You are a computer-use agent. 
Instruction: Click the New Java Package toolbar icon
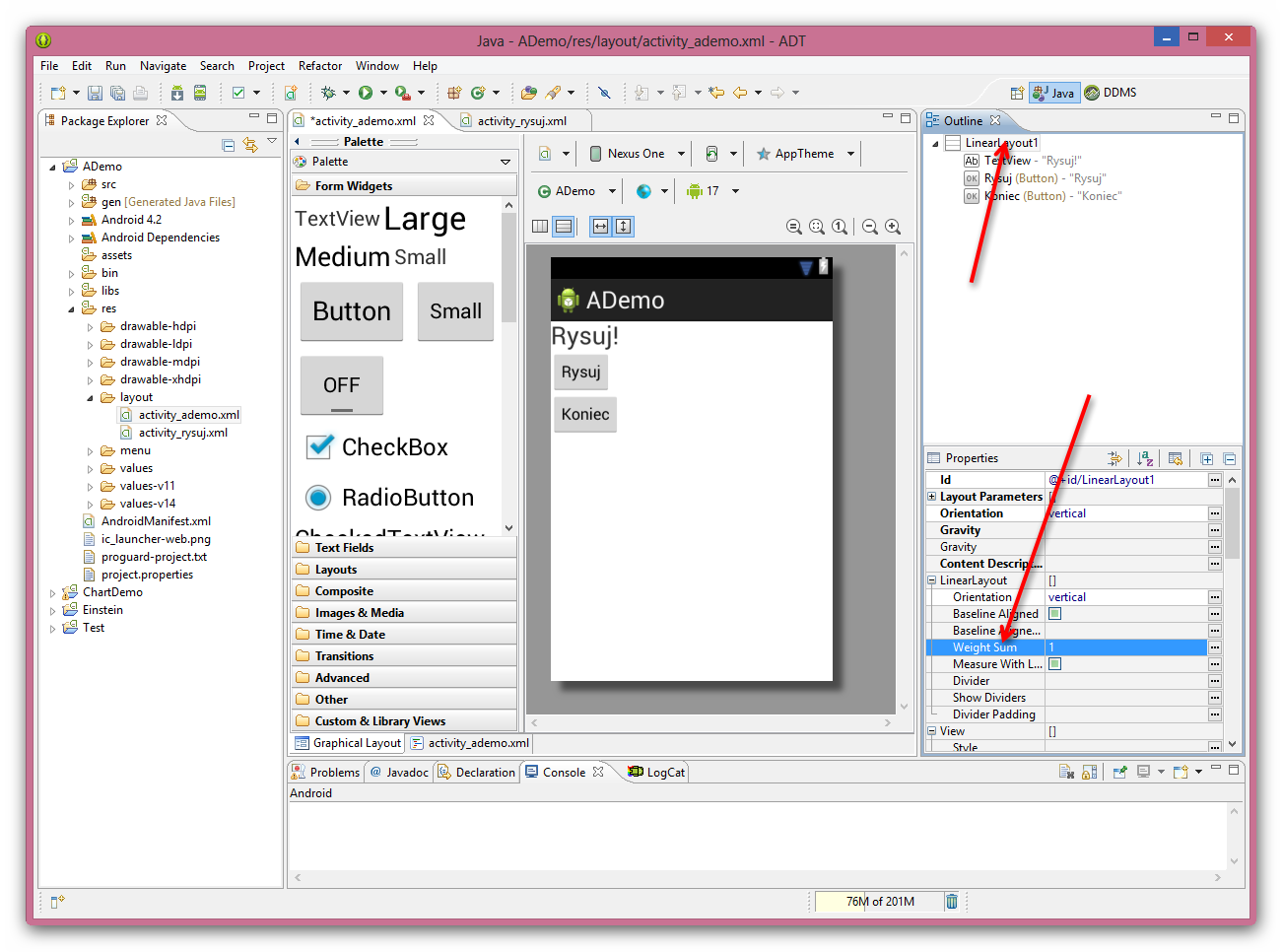[454, 93]
